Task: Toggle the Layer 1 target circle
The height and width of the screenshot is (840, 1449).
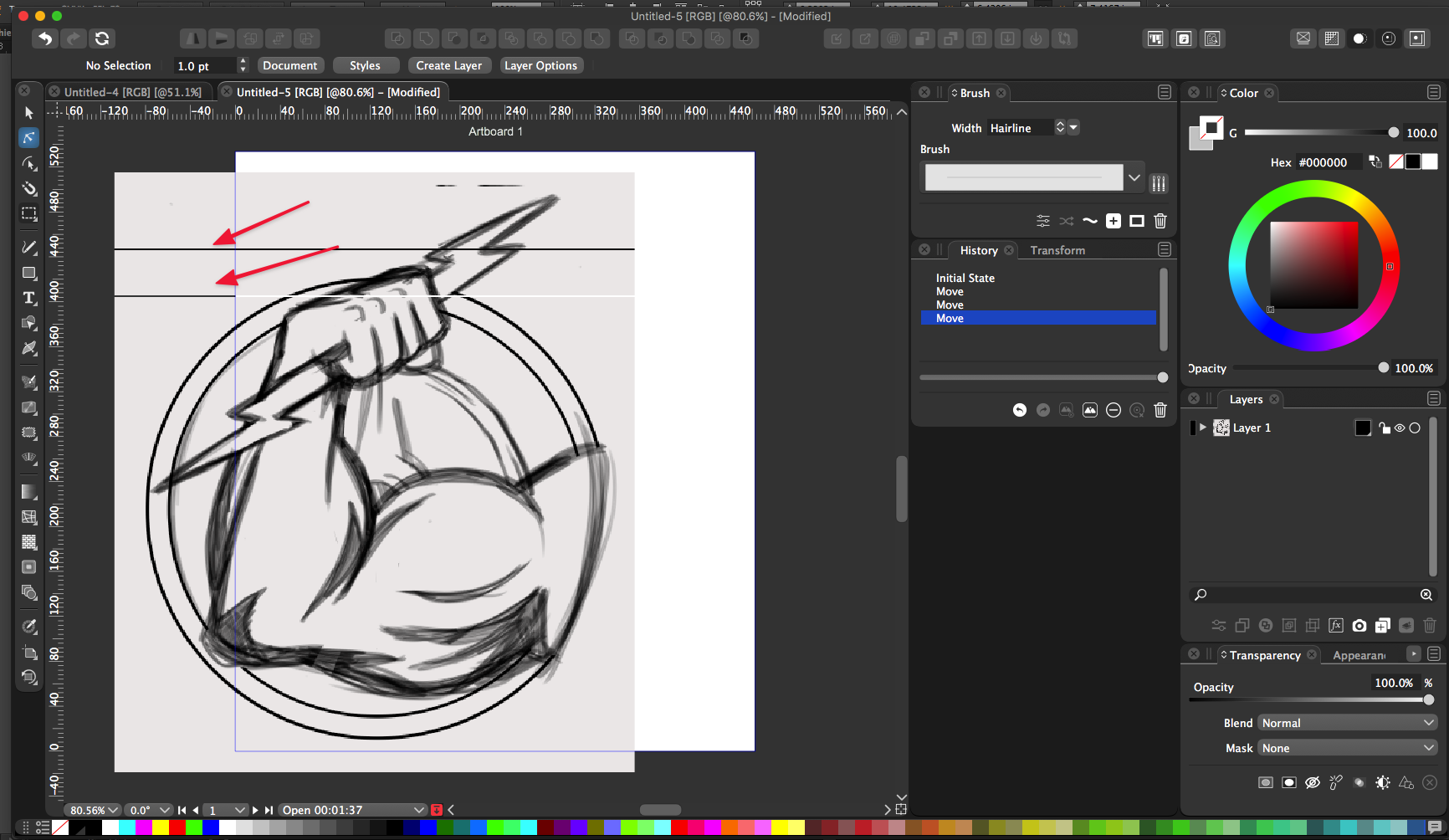Action: tap(1415, 428)
